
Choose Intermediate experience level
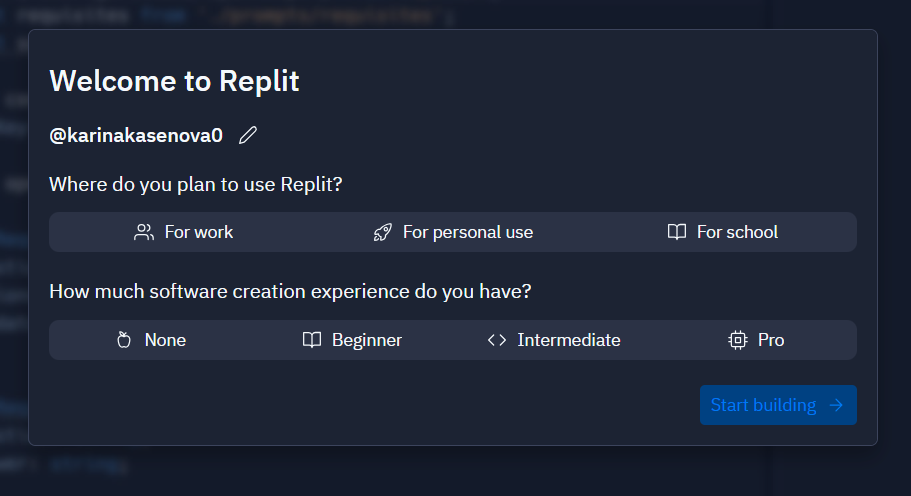[554, 340]
